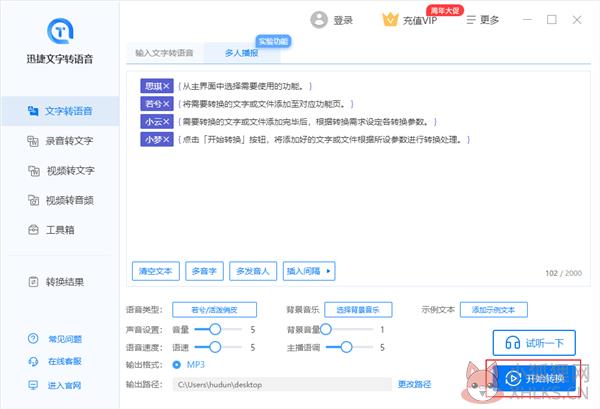Switch to the 输入文字转语音 tab

(x=164, y=53)
